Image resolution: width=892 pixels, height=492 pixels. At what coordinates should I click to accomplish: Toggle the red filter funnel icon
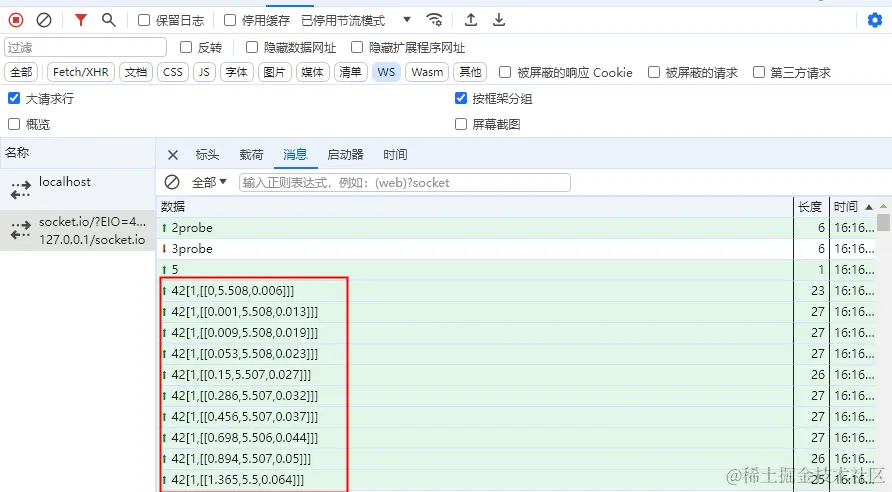point(81,20)
